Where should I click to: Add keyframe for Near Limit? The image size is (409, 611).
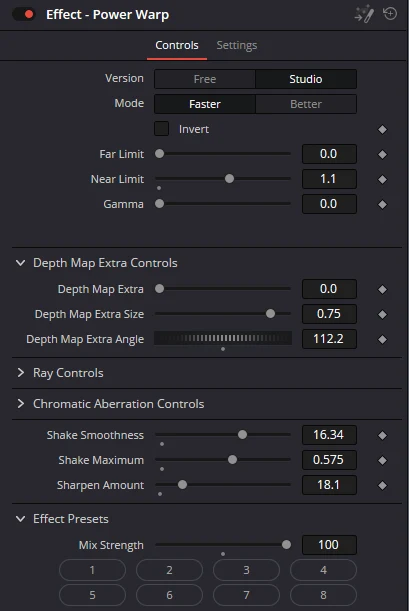383,179
